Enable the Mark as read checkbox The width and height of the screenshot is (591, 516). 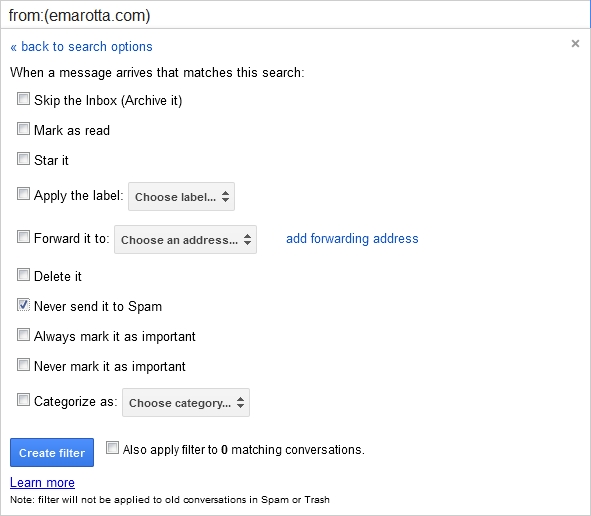click(23, 129)
